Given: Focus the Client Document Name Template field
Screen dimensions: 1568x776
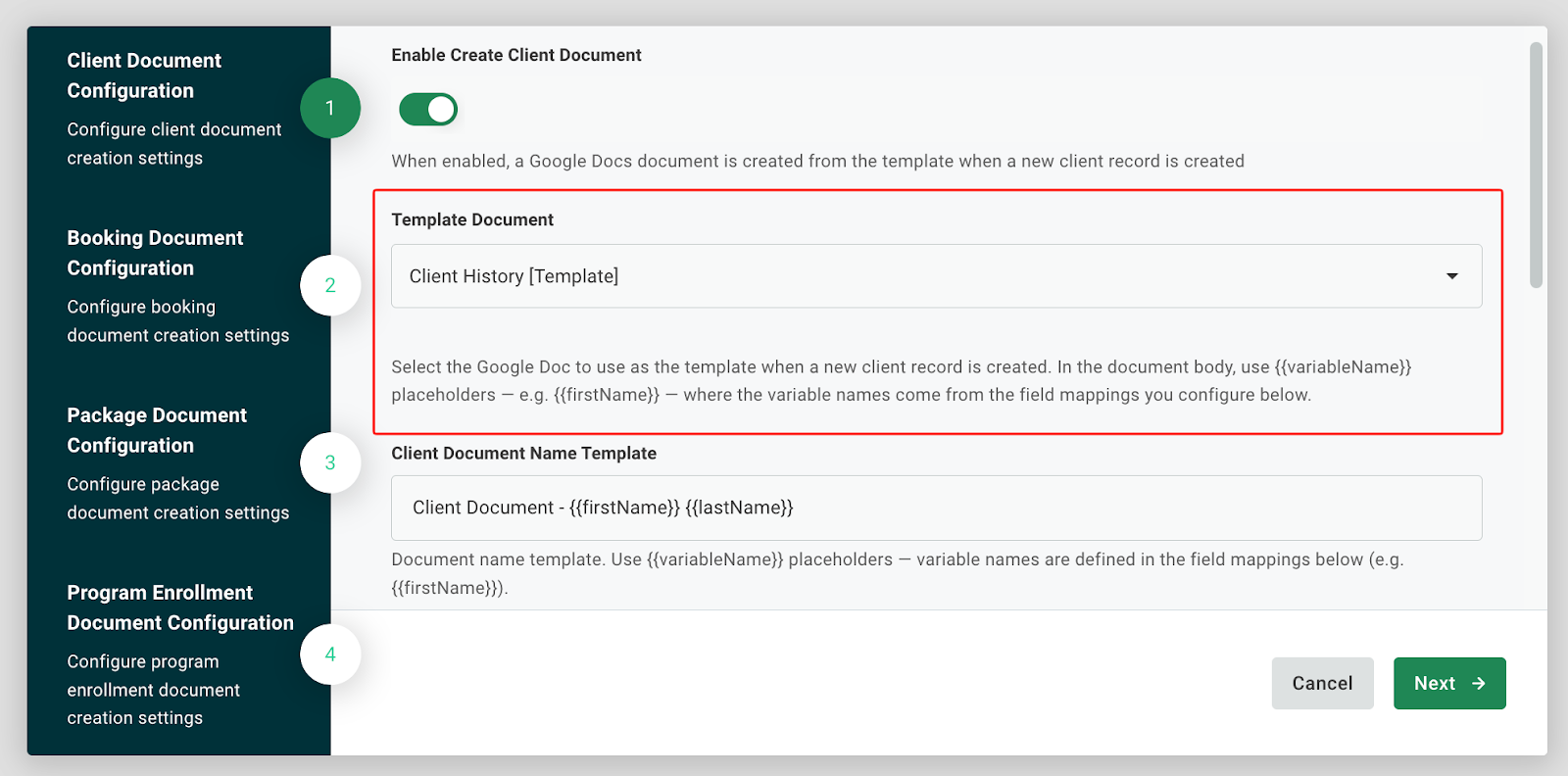Looking at the screenshot, I should [x=936, y=508].
